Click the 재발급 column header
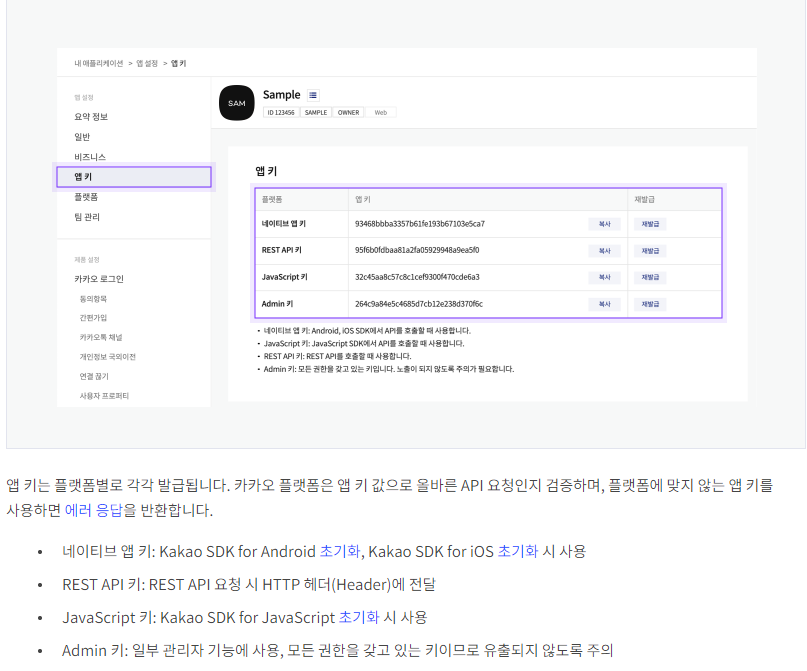Viewport: 807px width, 671px height. pyautogui.click(x=644, y=200)
